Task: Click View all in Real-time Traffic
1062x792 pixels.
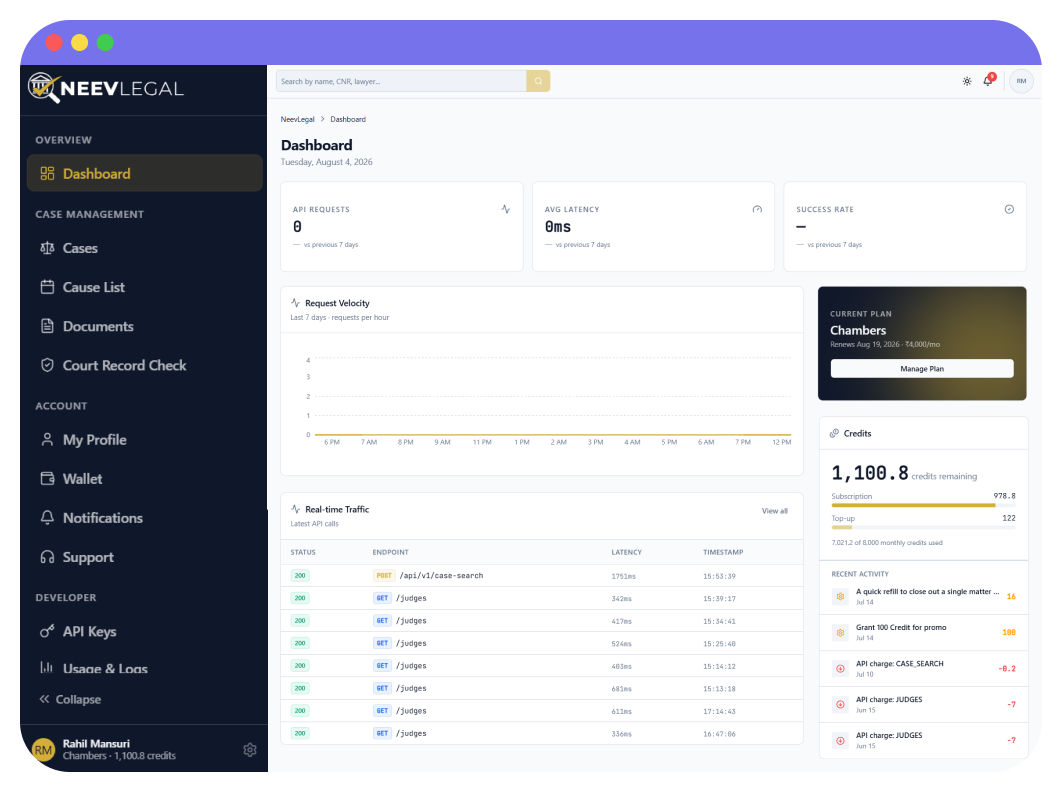Action: (774, 511)
